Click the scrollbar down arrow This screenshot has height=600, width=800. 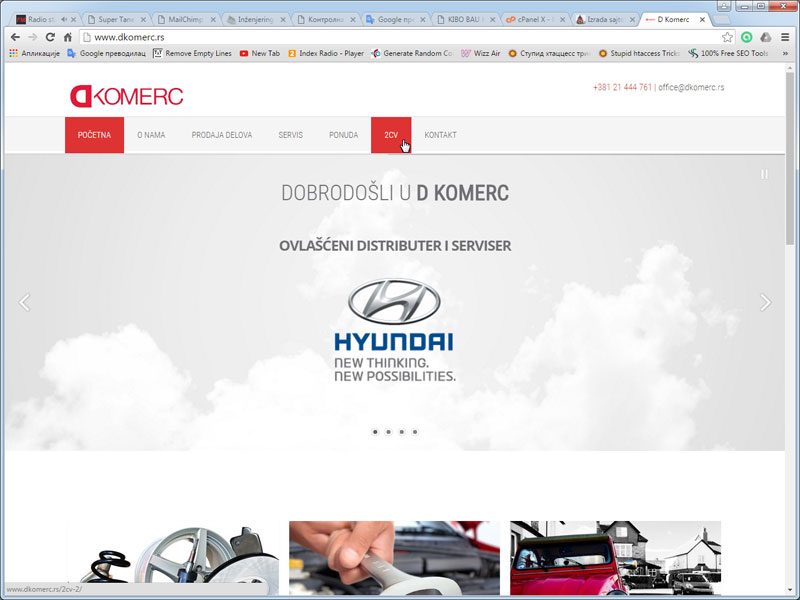pyautogui.click(x=790, y=591)
